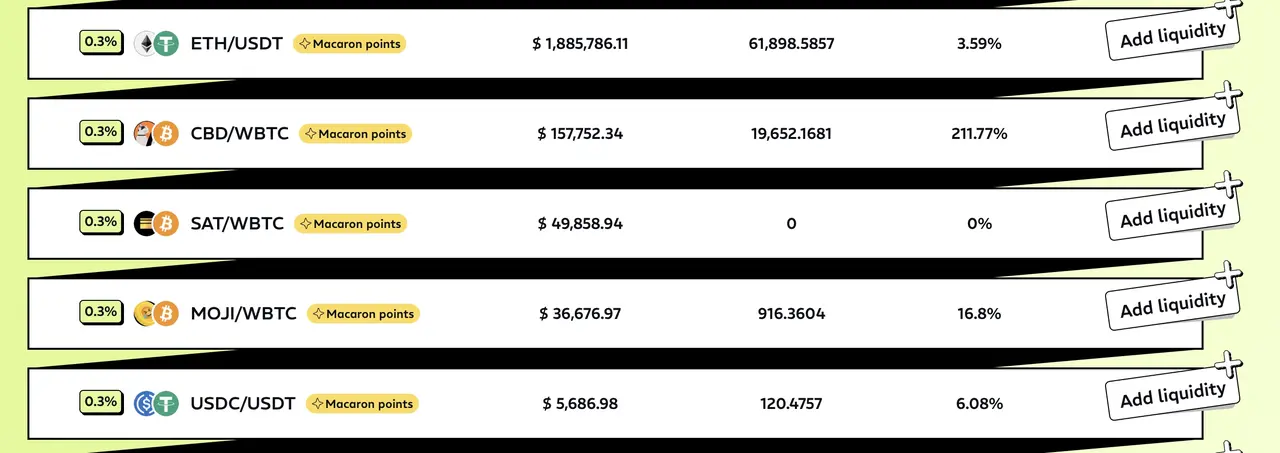
Task: Click the plus icon on SAT/WBTC row
Action: click(1226, 185)
